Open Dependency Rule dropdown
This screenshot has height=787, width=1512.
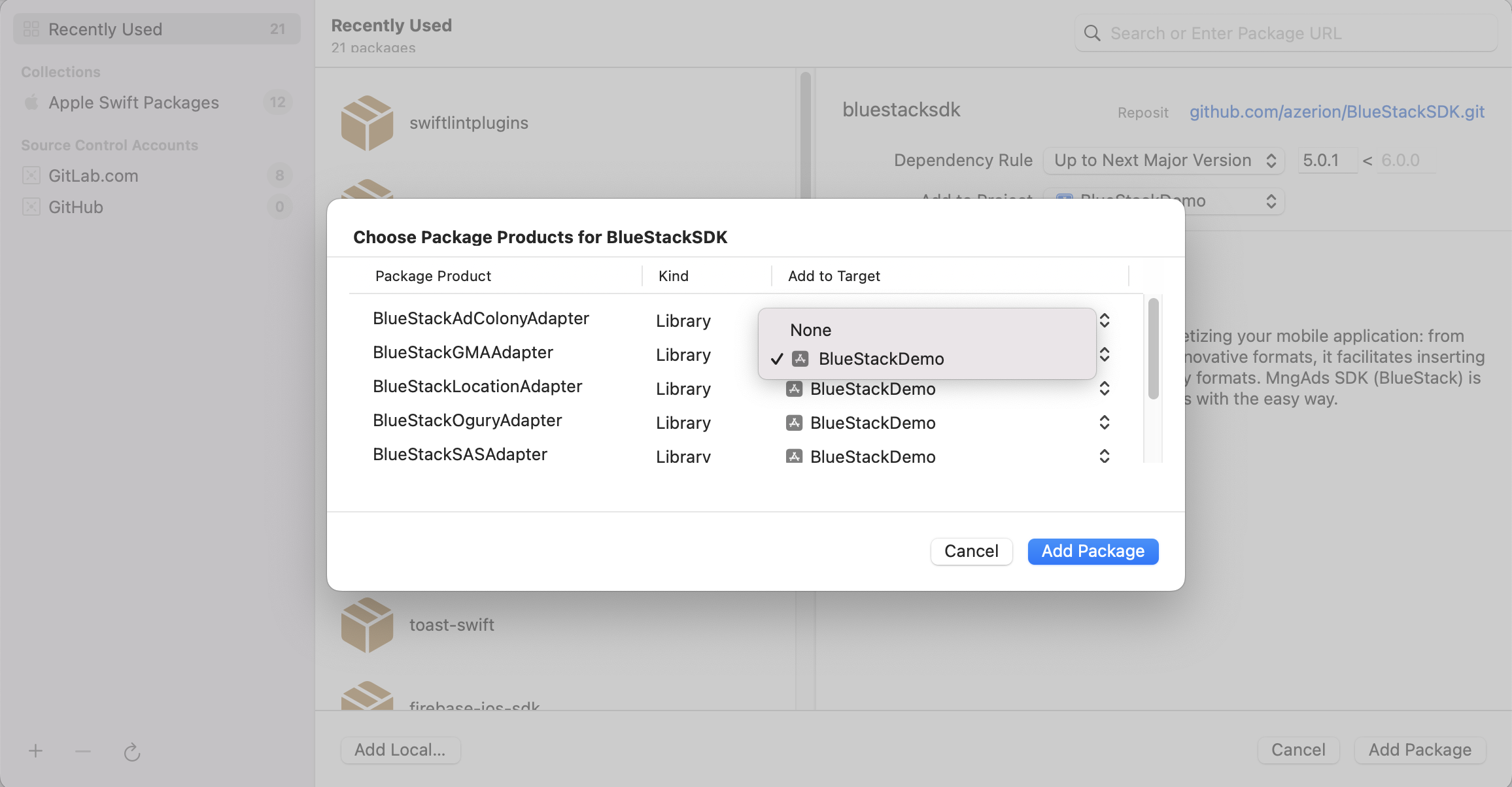(x=1164, y=160)
